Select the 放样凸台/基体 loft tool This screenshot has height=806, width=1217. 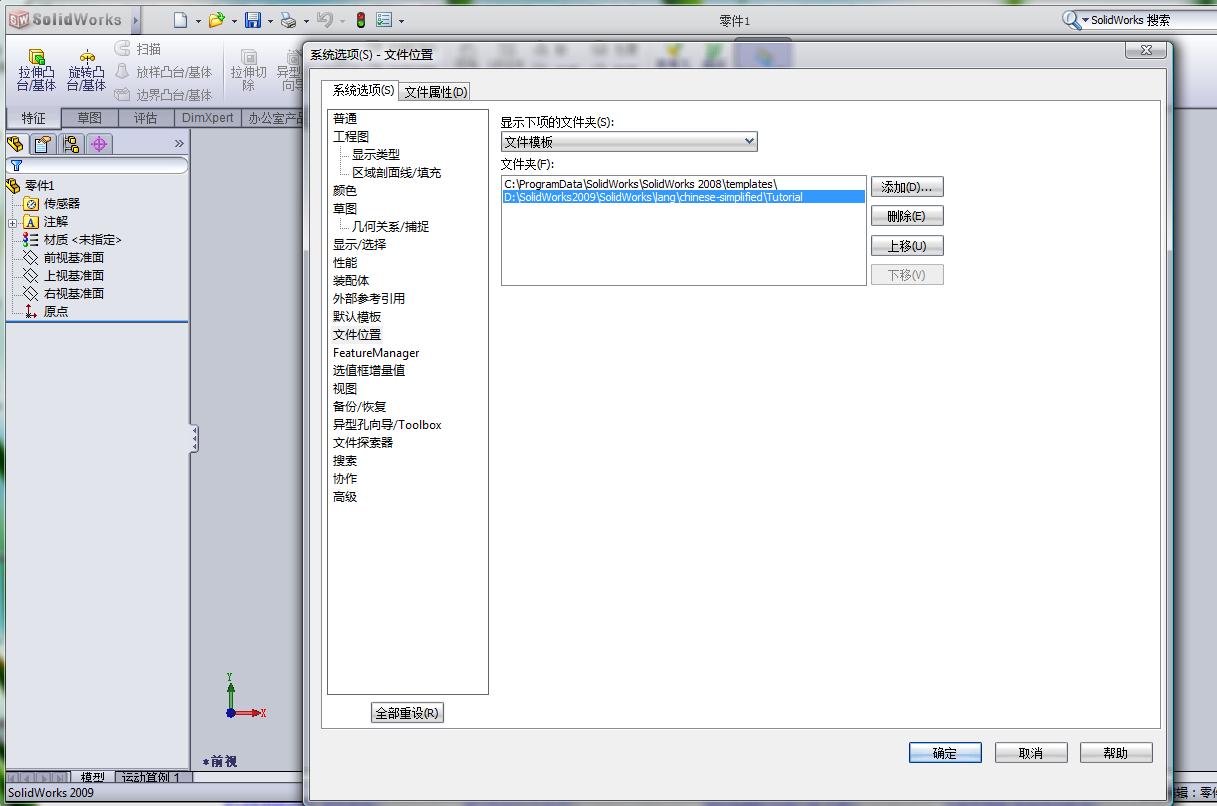click(163, 72)
